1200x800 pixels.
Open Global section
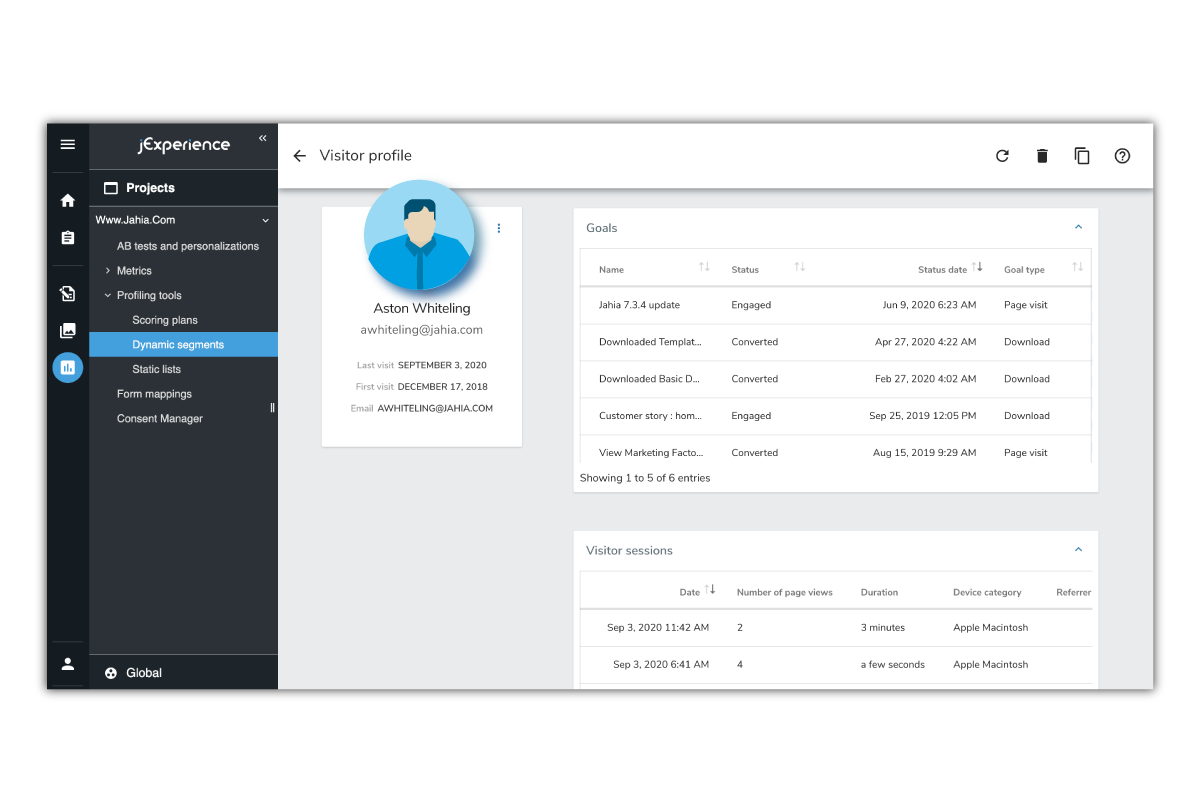click(x=183, y=673)
